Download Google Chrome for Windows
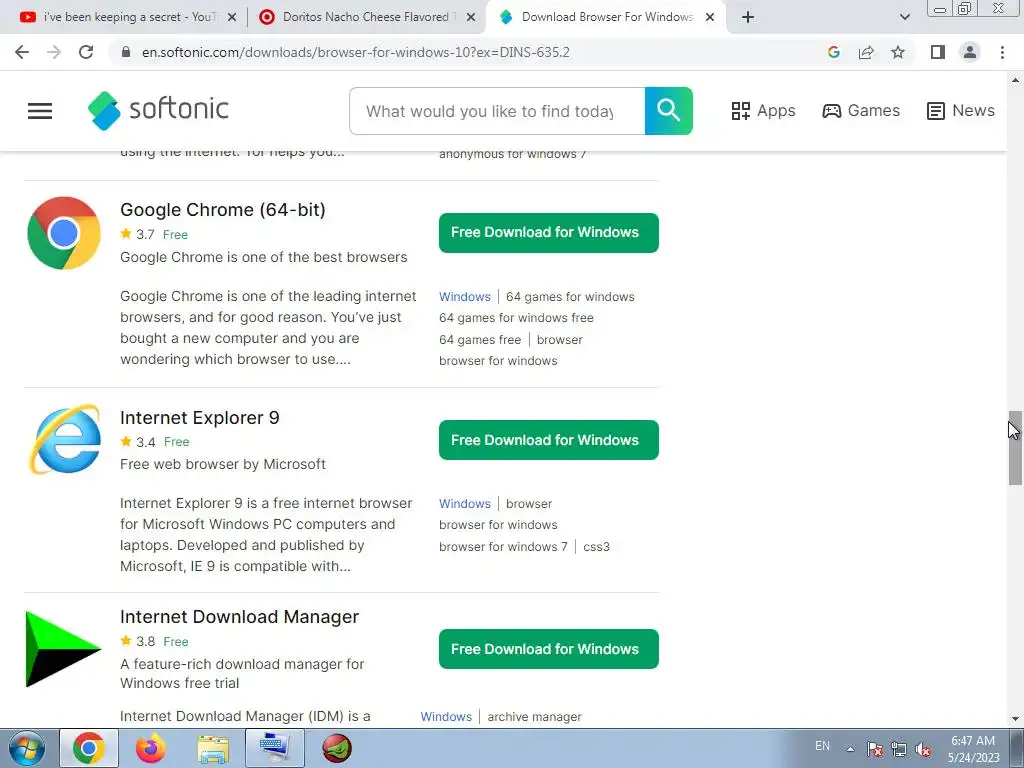 click(549, 232)
